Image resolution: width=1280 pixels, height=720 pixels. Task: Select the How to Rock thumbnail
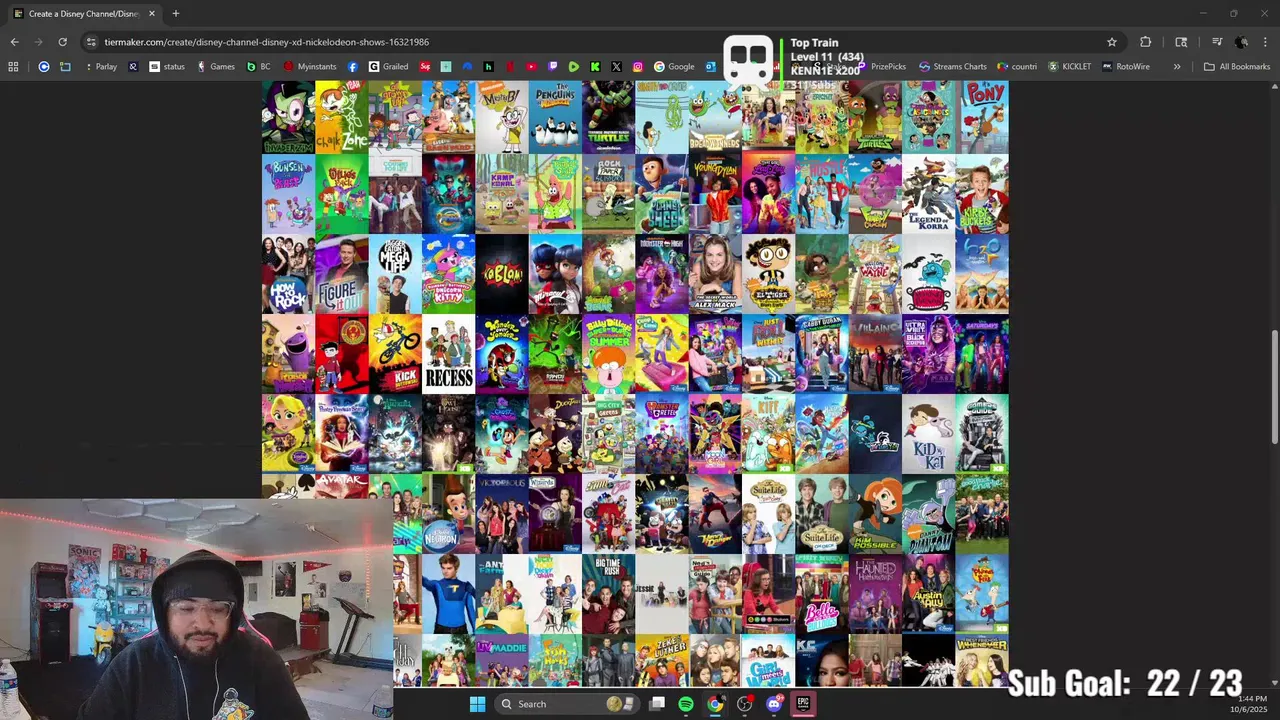tap(288, 274)
